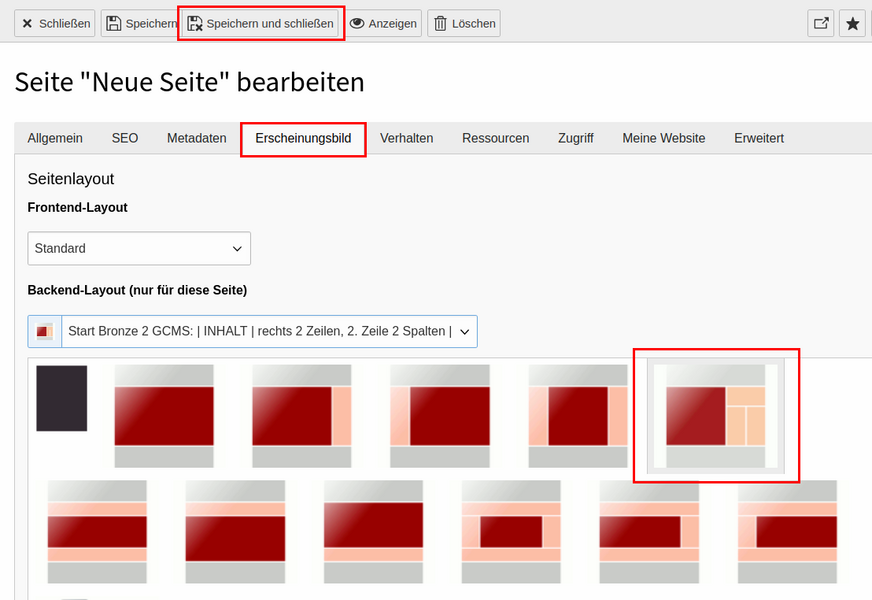This screenshot has width=872, height=600.
Task: Click the Anzeigen eye icon button
Action: point(383,23)
